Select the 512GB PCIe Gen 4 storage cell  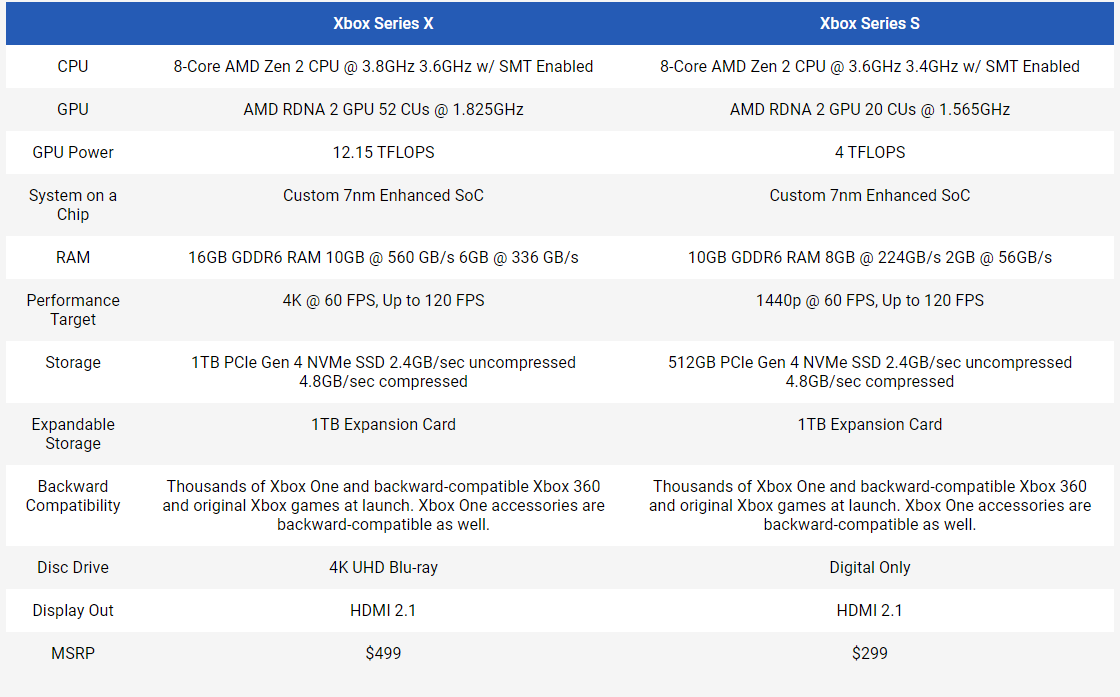(x=869, y=371)
